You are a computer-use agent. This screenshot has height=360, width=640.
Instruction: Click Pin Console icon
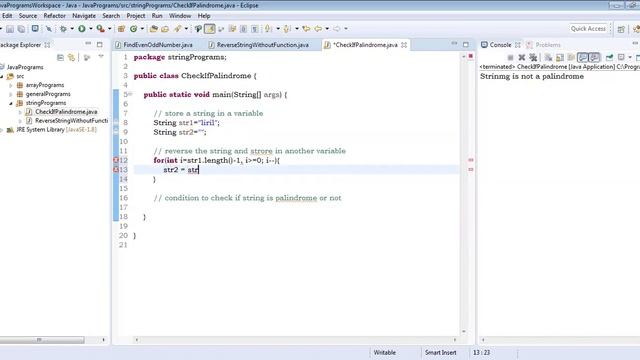click(x=609, y=58)
